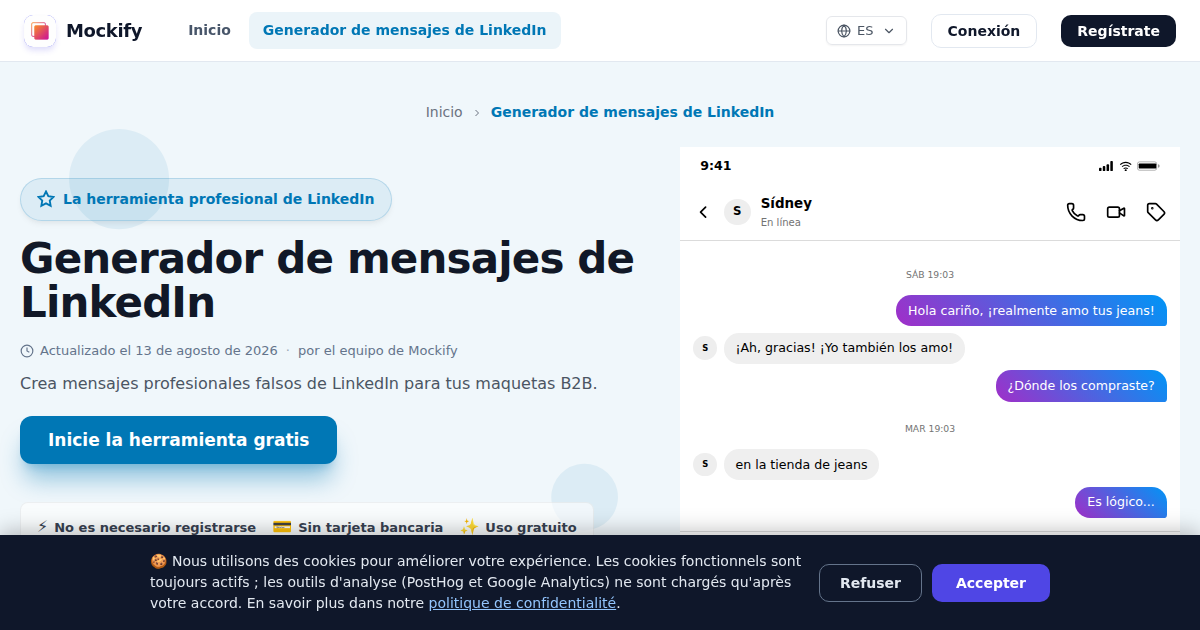The width and height of the screenshot is (1200, 630).
Task: Click the MAR 19:03 timestamp
Action: pos(930,429)
